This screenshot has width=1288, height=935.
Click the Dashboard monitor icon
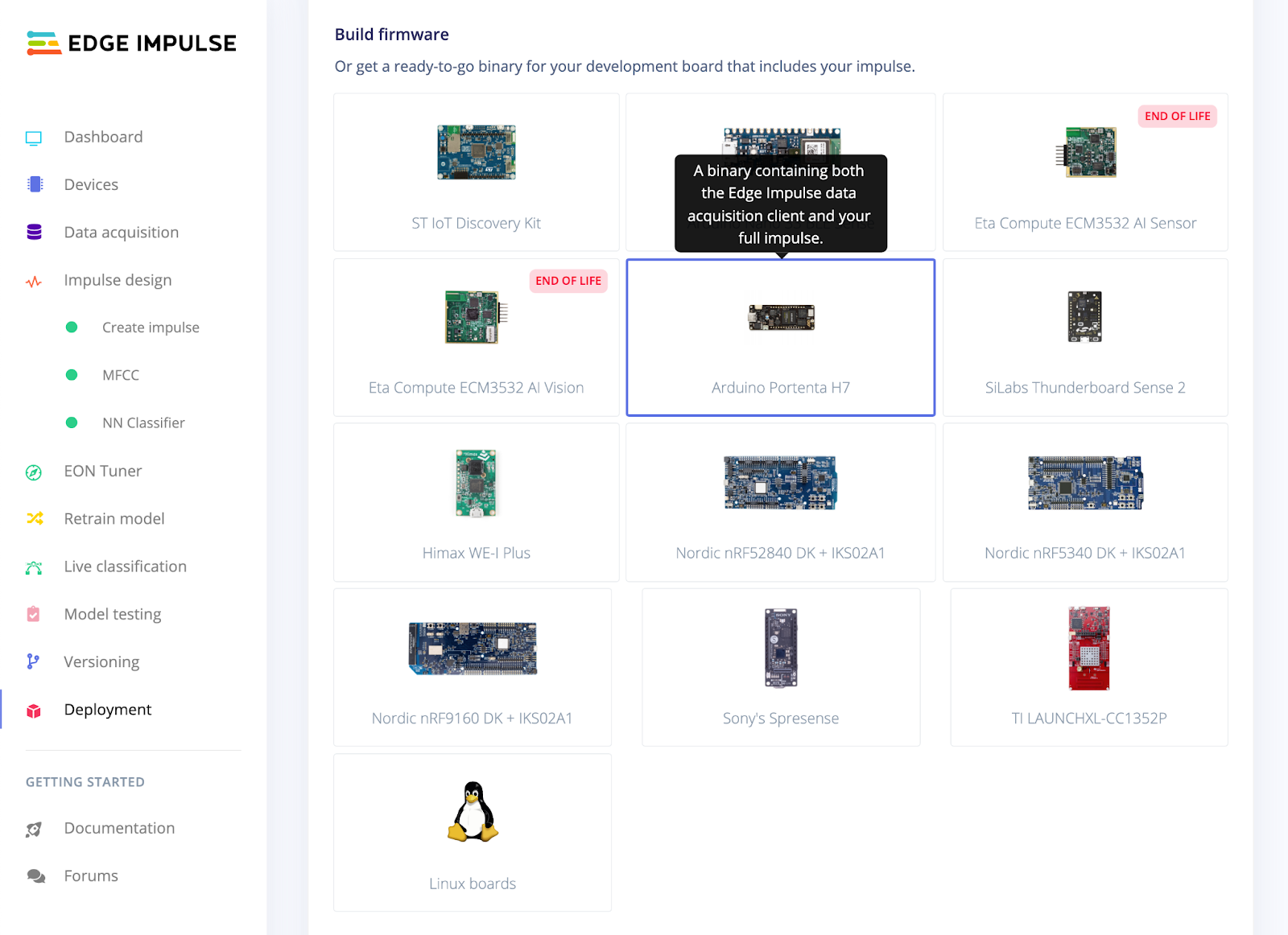coord(34,138)
